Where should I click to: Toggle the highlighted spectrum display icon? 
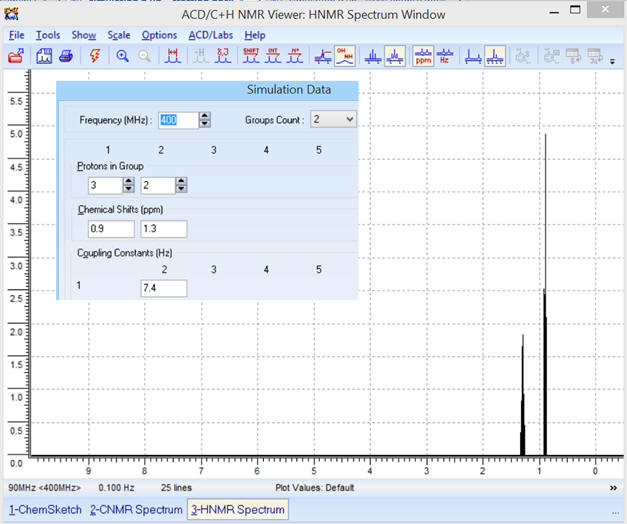pyautogui.click(x=395, y=56)
